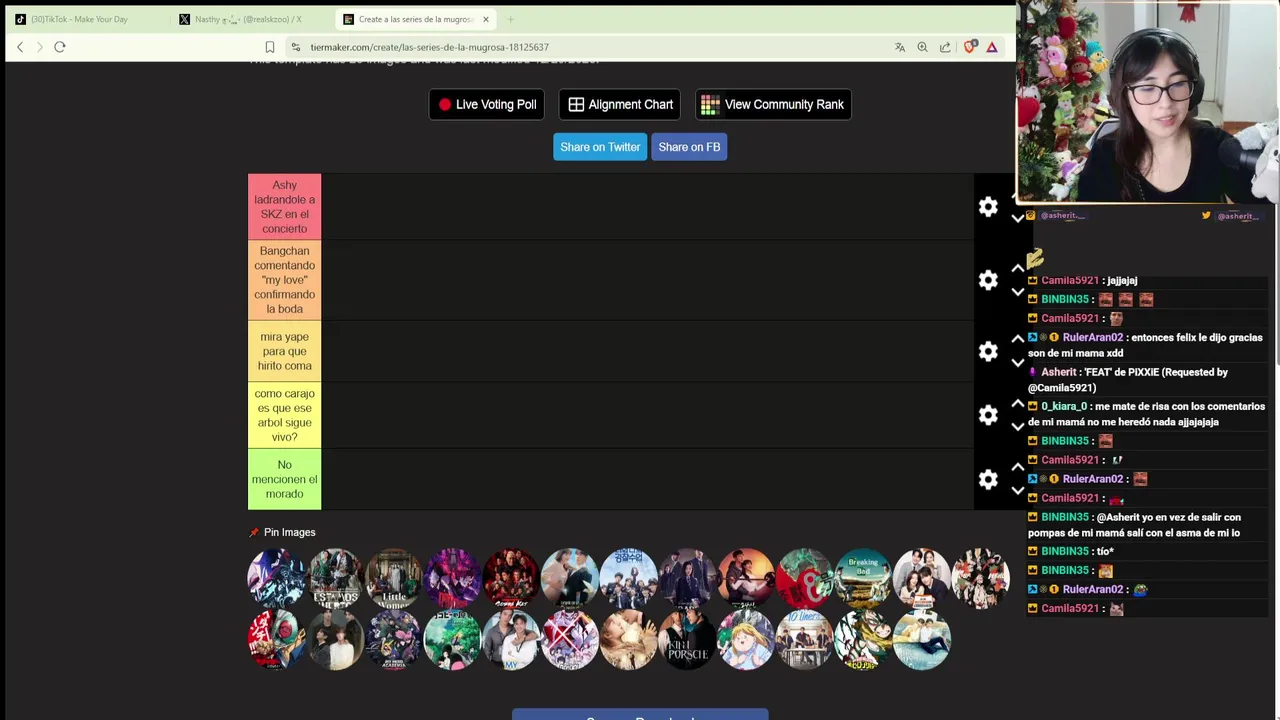The image size is (1280, 720).
Task: Move 'mira yape' tier row down
Action: [1018, 363]
